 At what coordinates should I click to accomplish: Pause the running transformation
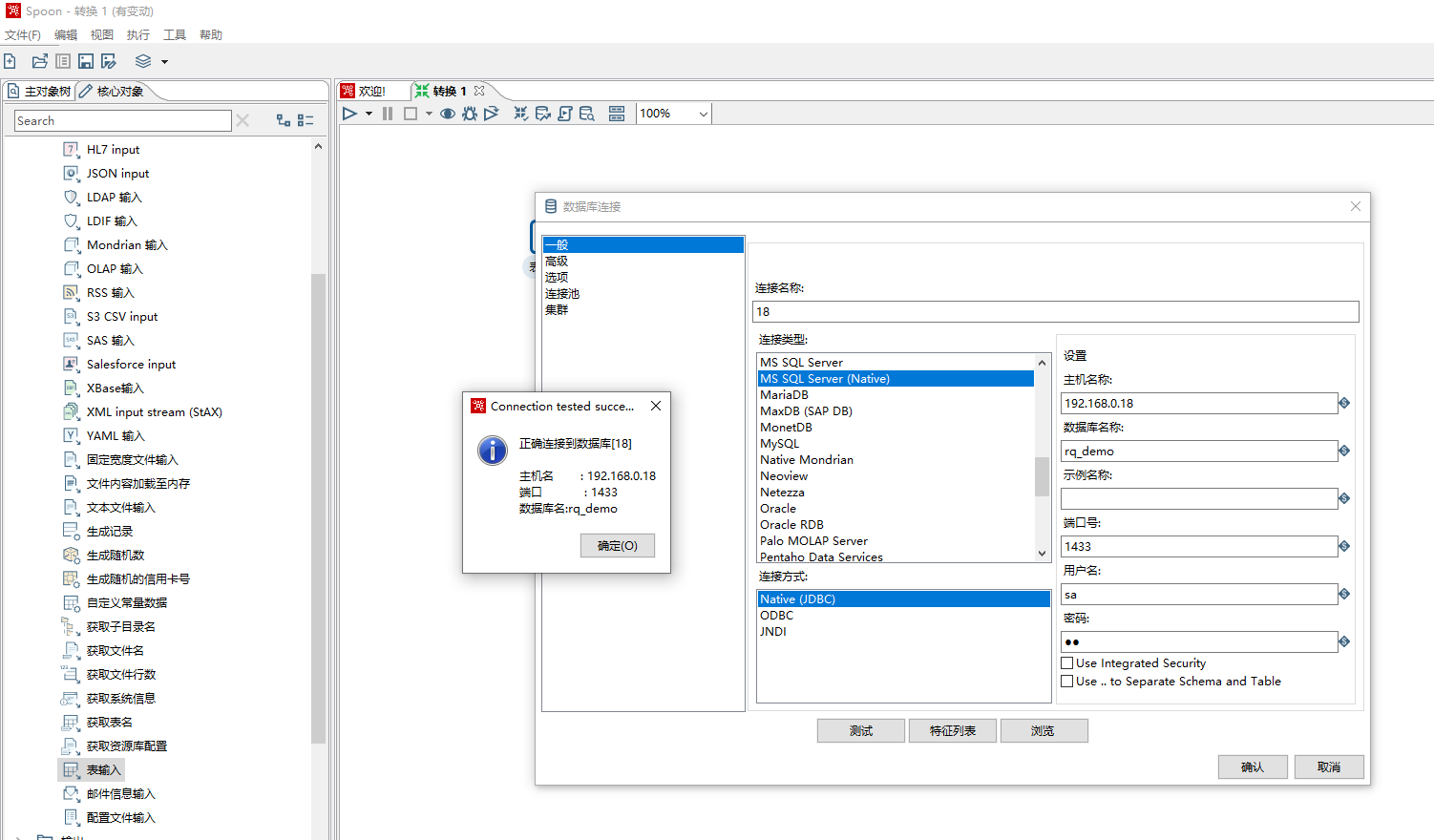tap(387, 113)
